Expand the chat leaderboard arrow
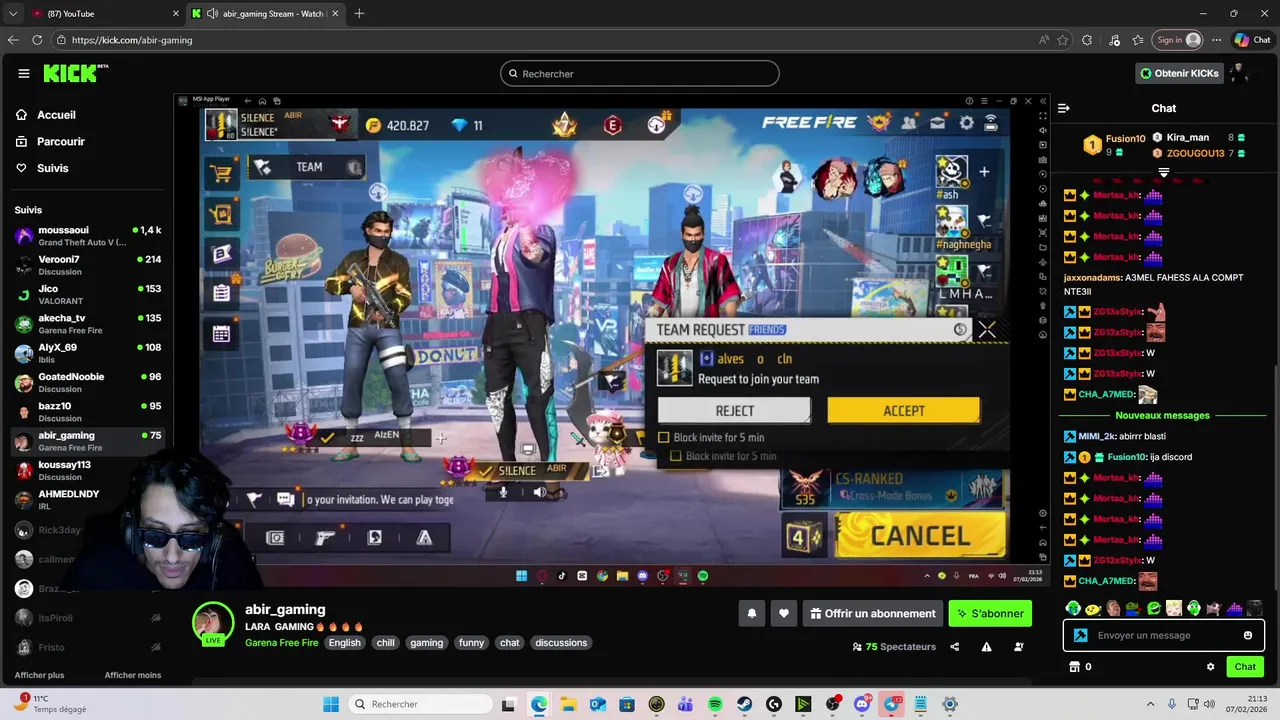This screenshot has width=1280, height=720. click(x=1164, y=173)
